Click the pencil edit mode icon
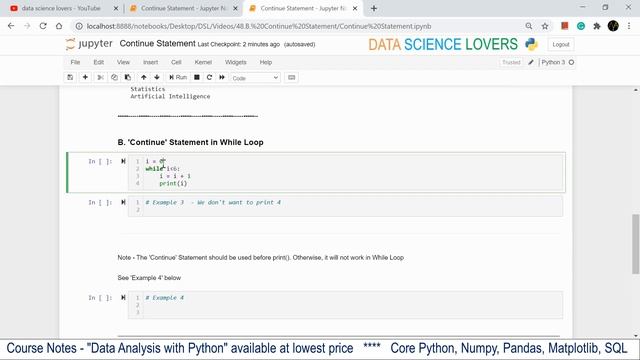This screenshot has height=360, width=640. (x=531, y=62)
